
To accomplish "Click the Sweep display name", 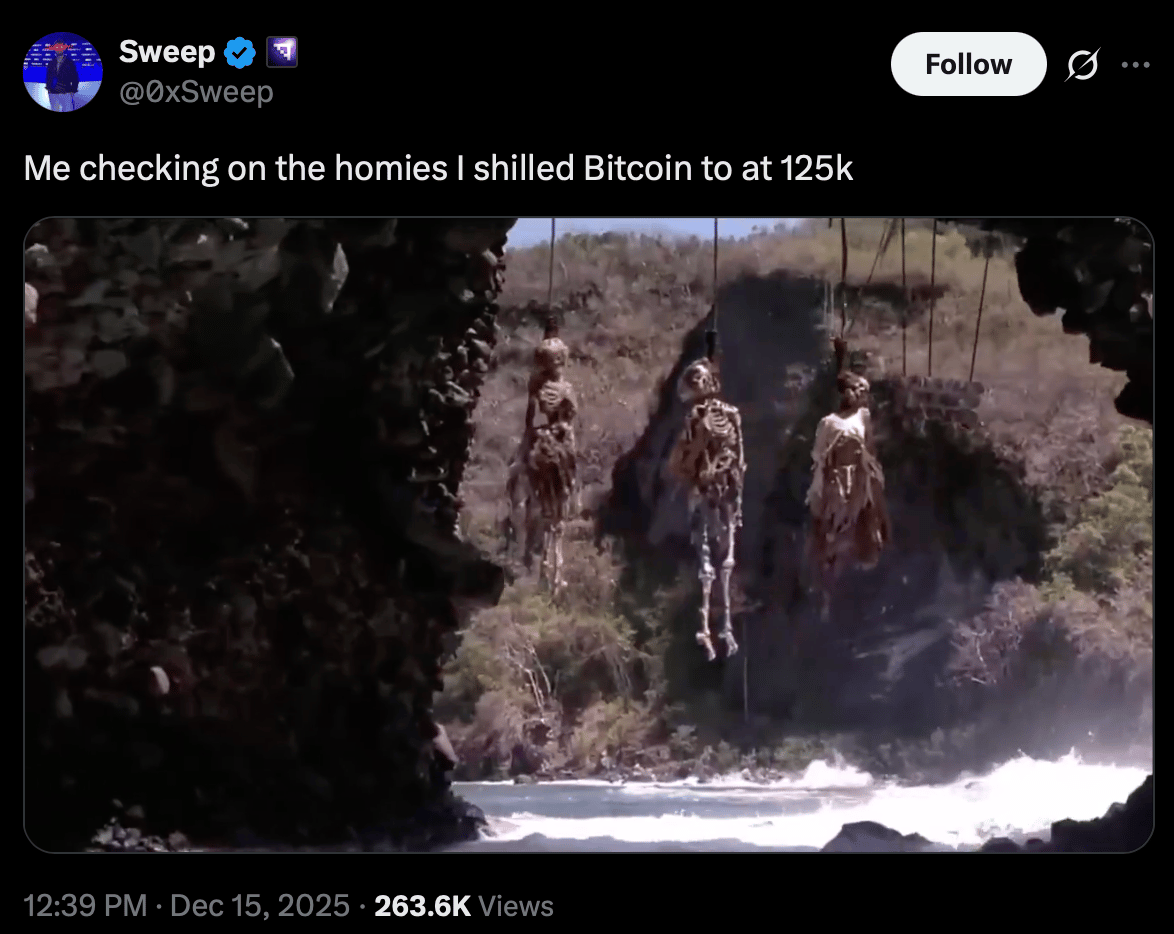I will 167,52.
